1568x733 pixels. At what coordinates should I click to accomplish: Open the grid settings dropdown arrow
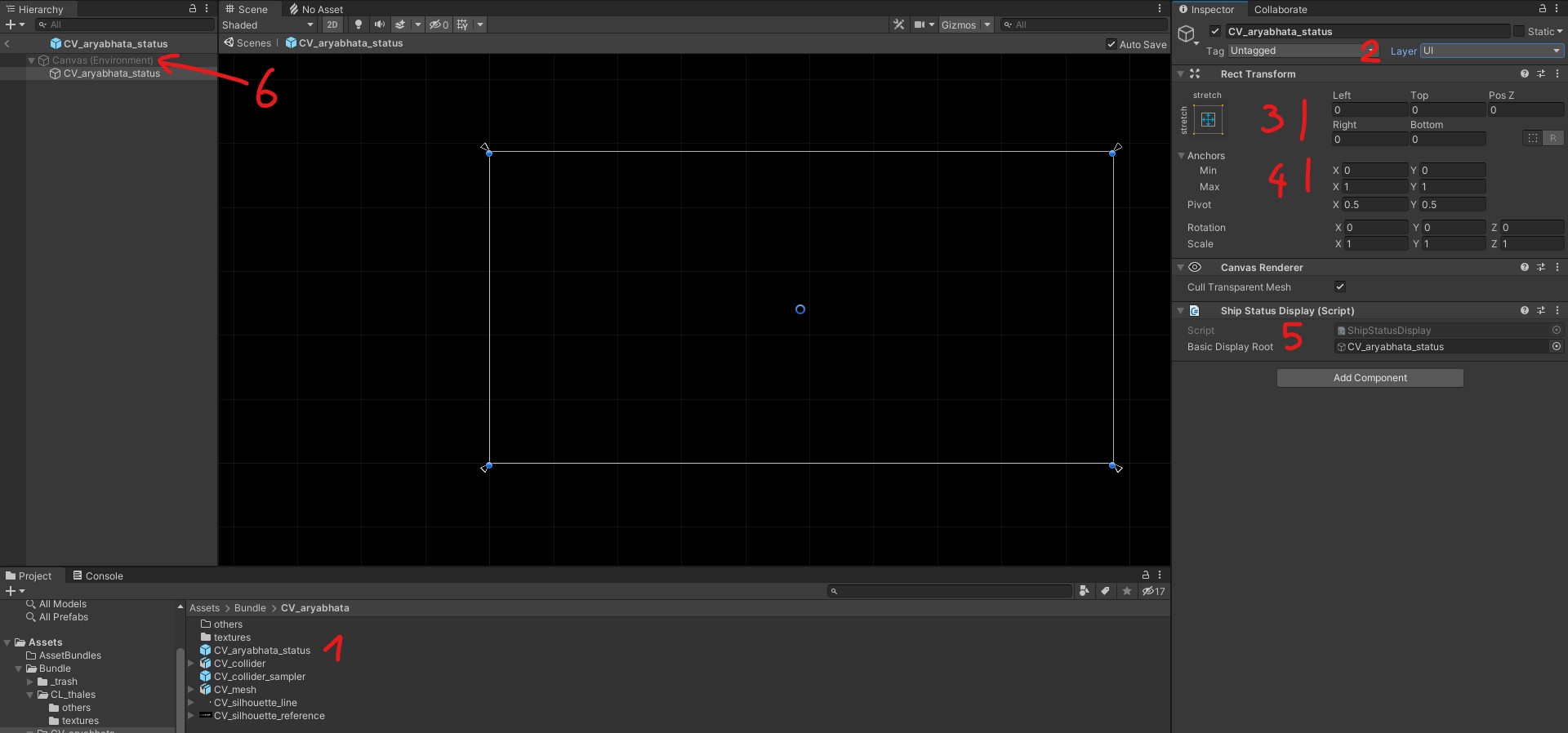(x=480, y=24)
